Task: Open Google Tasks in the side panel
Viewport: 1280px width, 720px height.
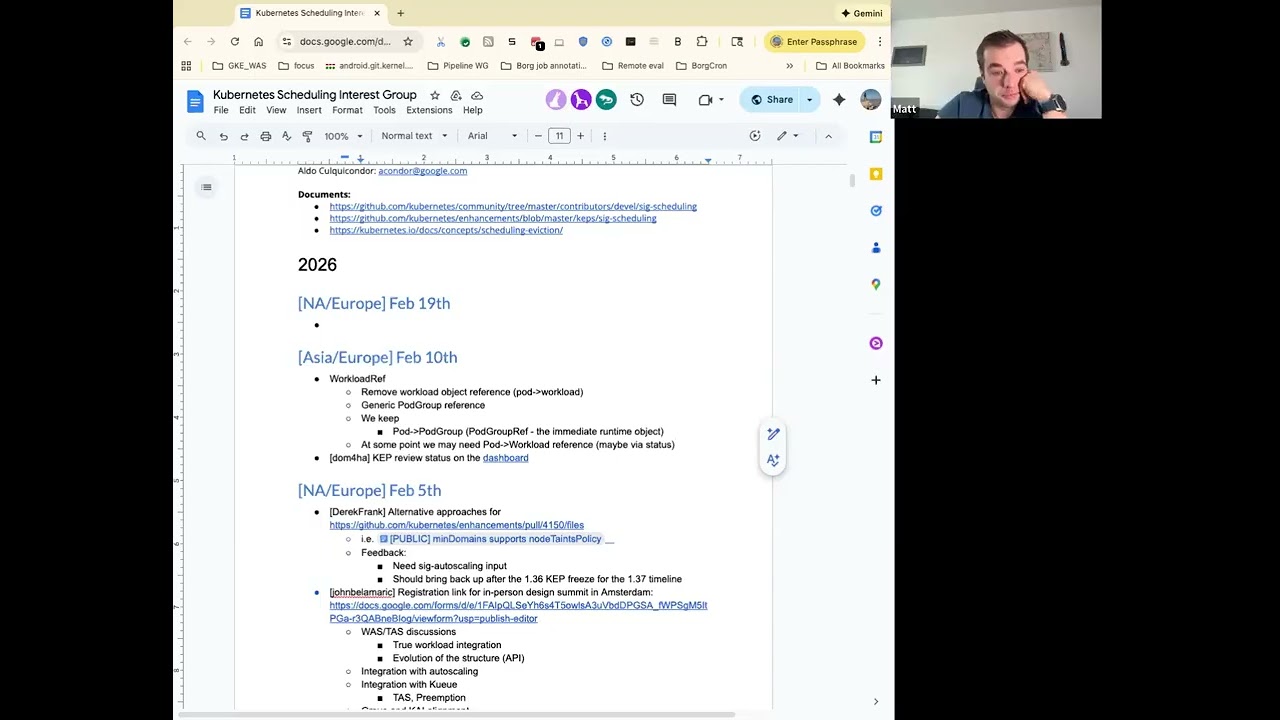Action: pyautogui.click(x=876, y=211)
